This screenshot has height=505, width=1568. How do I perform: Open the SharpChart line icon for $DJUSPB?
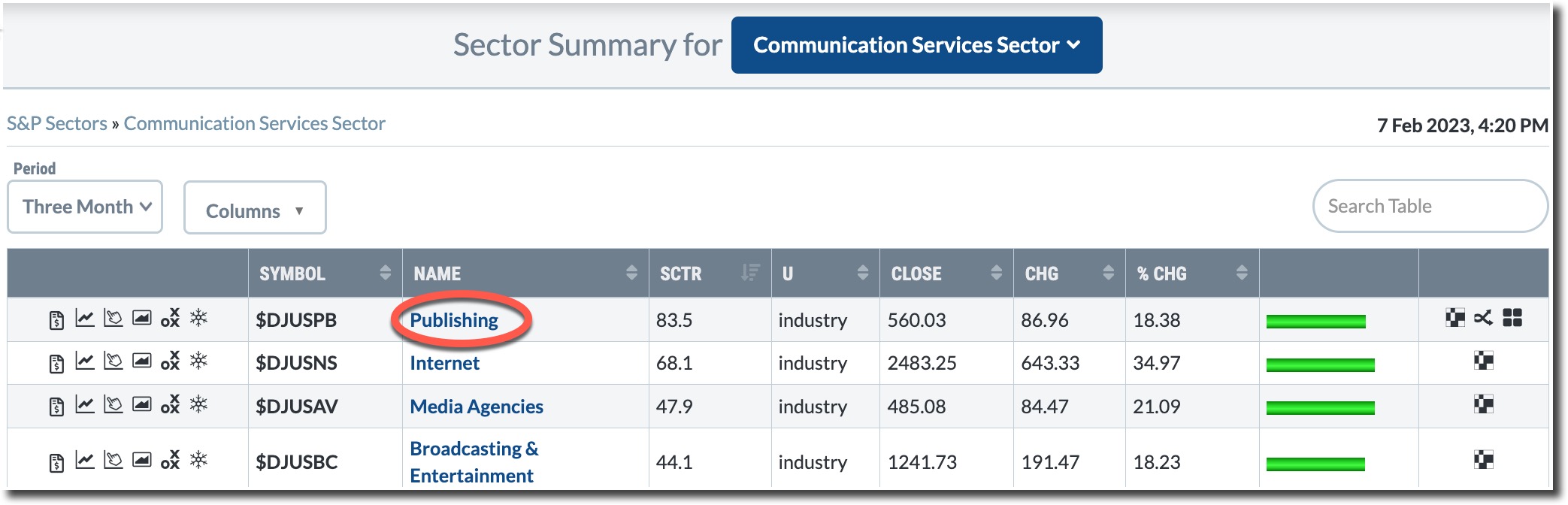click(85, 319)
